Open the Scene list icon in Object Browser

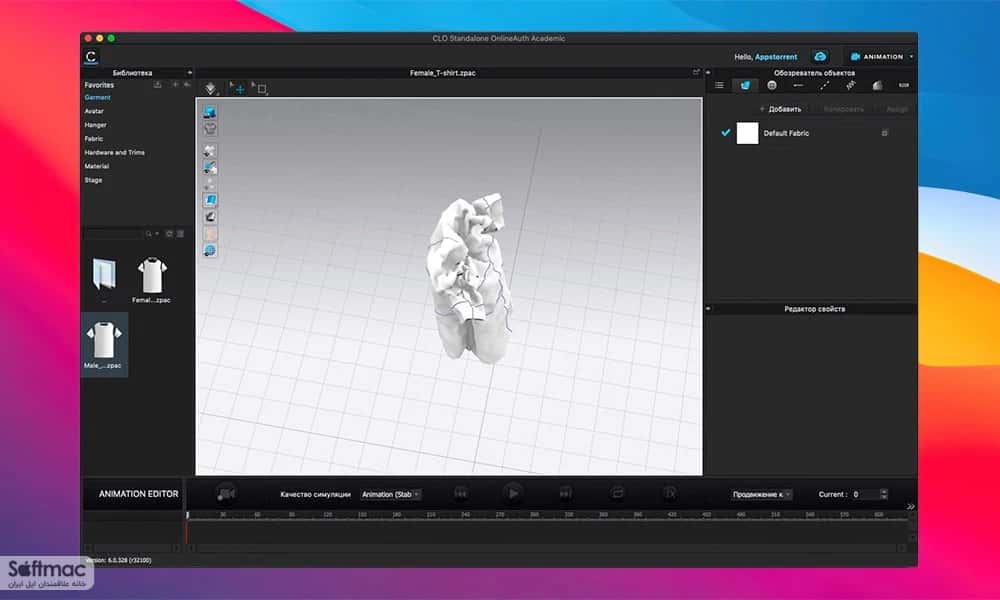click(x=719, y=85)
